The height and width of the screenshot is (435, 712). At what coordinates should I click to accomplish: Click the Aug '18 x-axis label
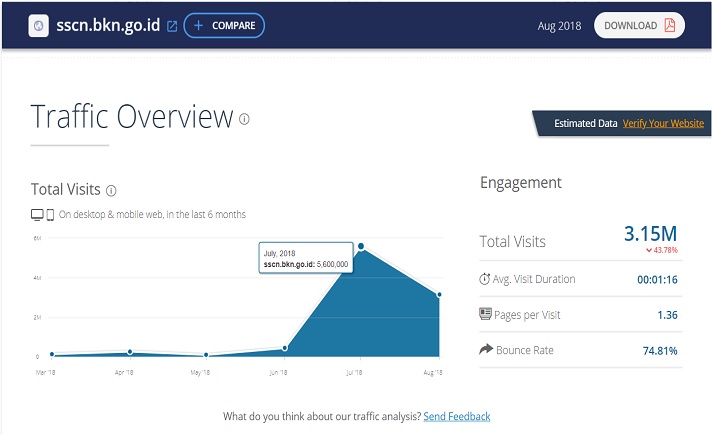coord(433,372)
